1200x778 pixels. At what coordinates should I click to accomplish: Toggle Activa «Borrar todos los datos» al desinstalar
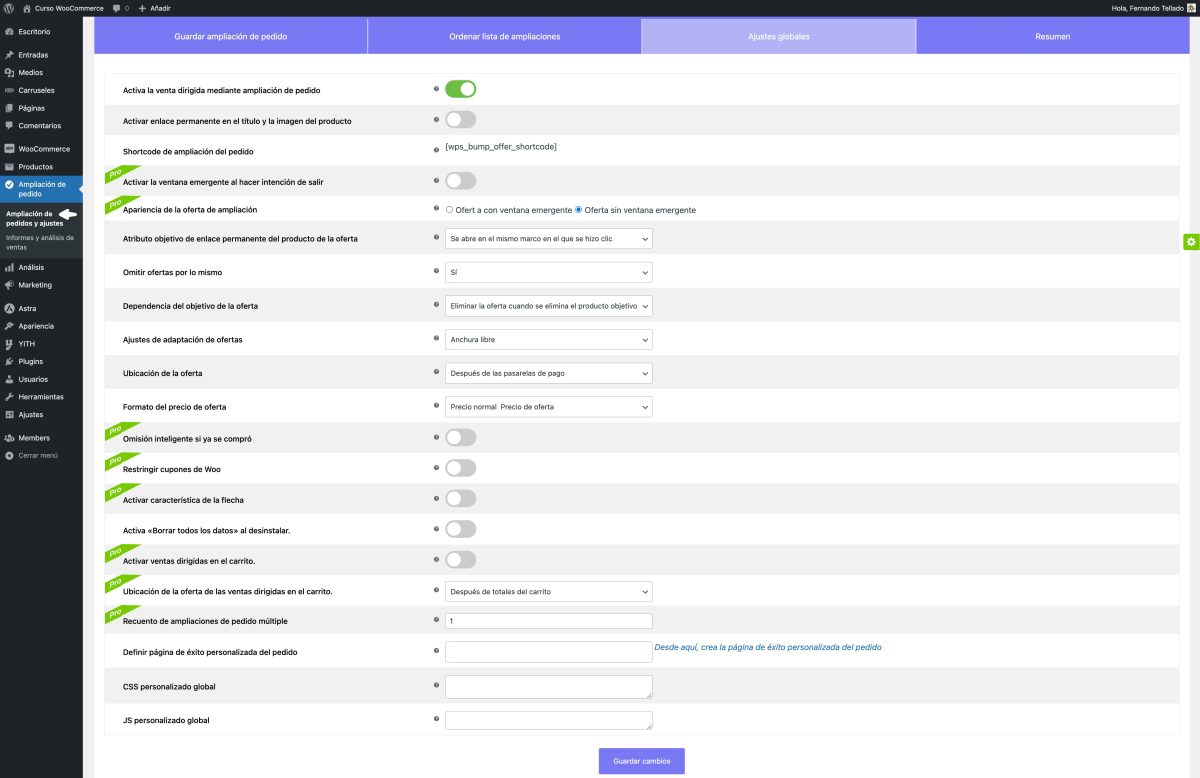click(x=460, y=529)
